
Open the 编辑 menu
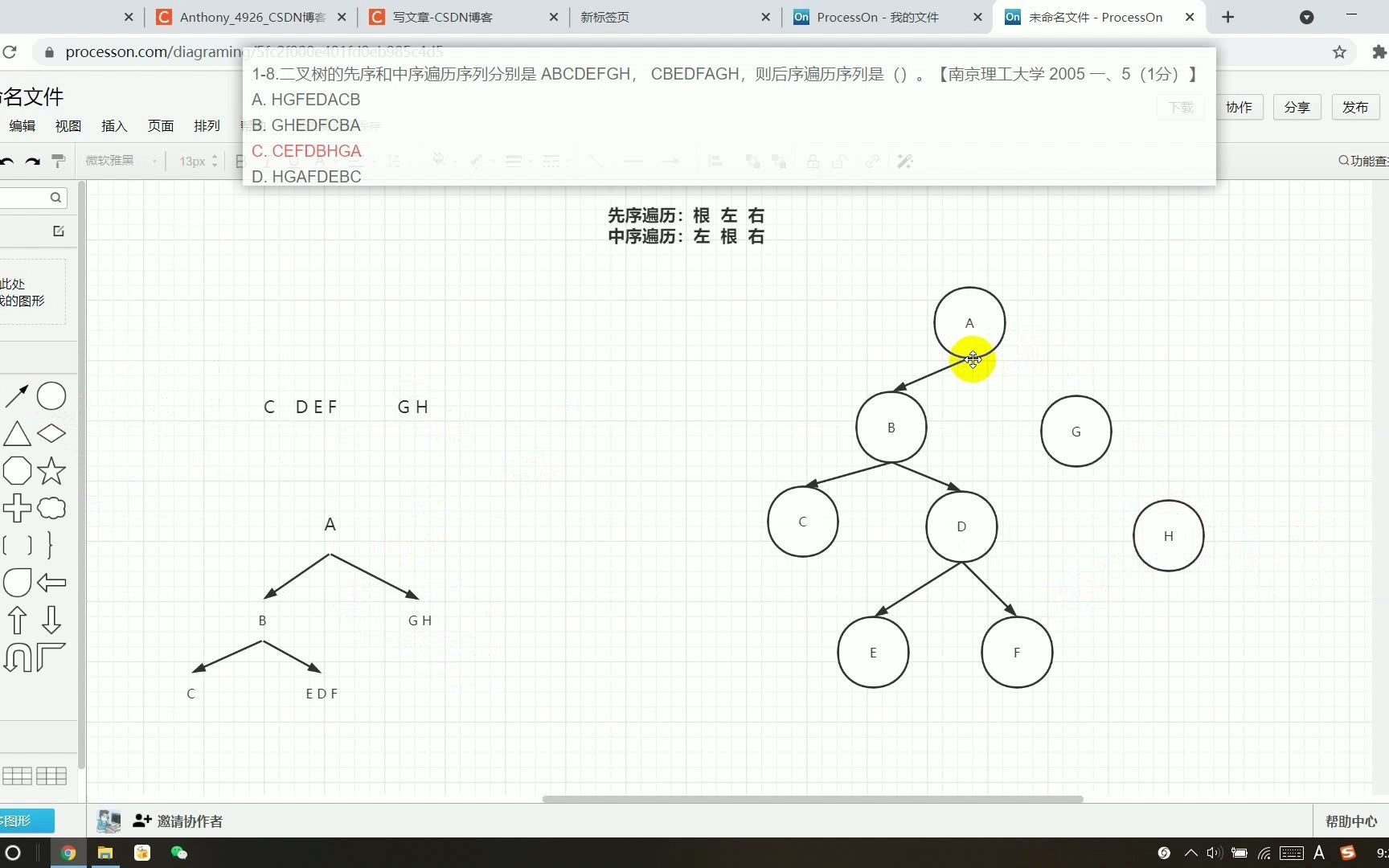pyautogui.click(x=23, y=125)
